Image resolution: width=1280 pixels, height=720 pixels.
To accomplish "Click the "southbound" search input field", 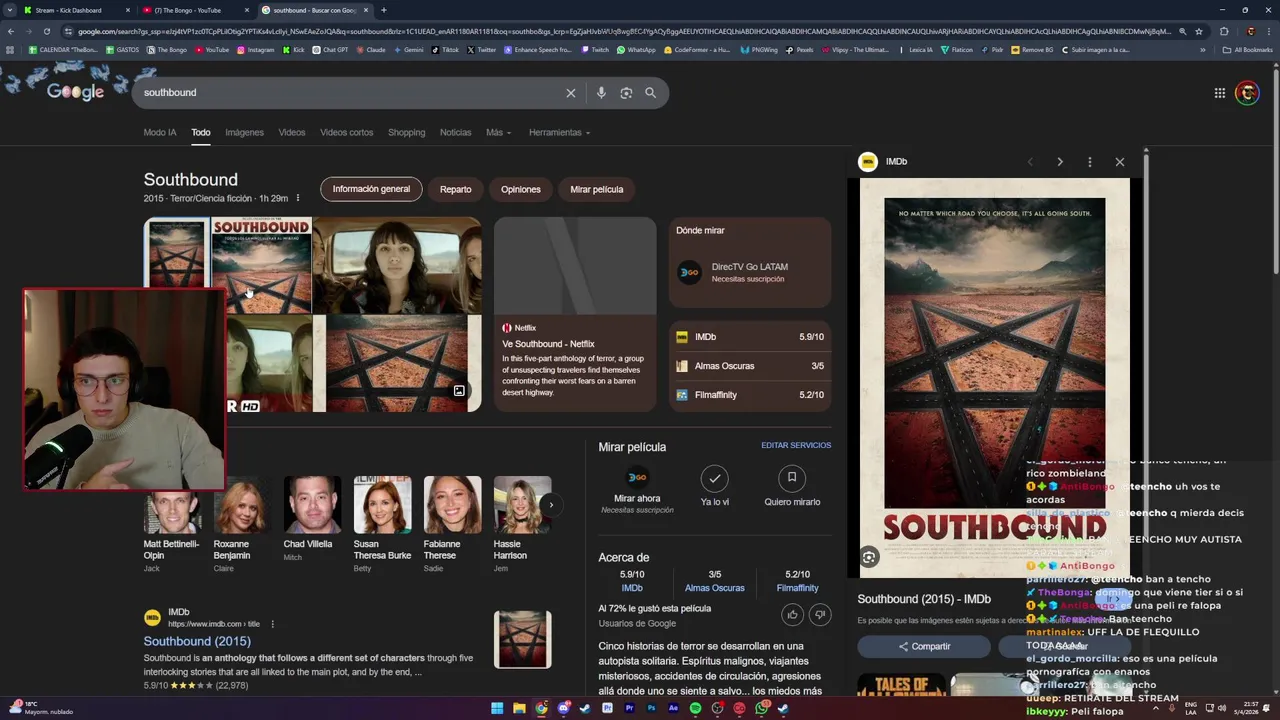I will [350, 93].
